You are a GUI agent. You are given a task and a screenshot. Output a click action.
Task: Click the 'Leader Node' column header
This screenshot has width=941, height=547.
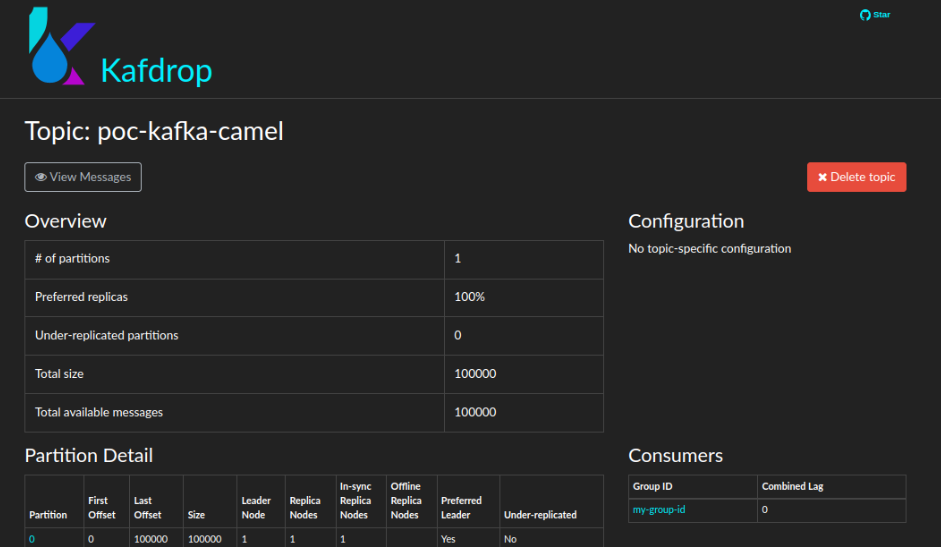point(256,508)
